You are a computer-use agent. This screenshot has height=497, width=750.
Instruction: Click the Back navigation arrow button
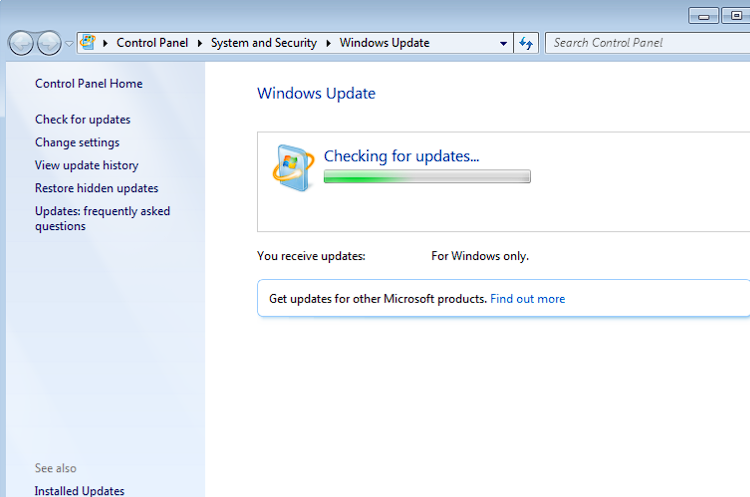20,43
